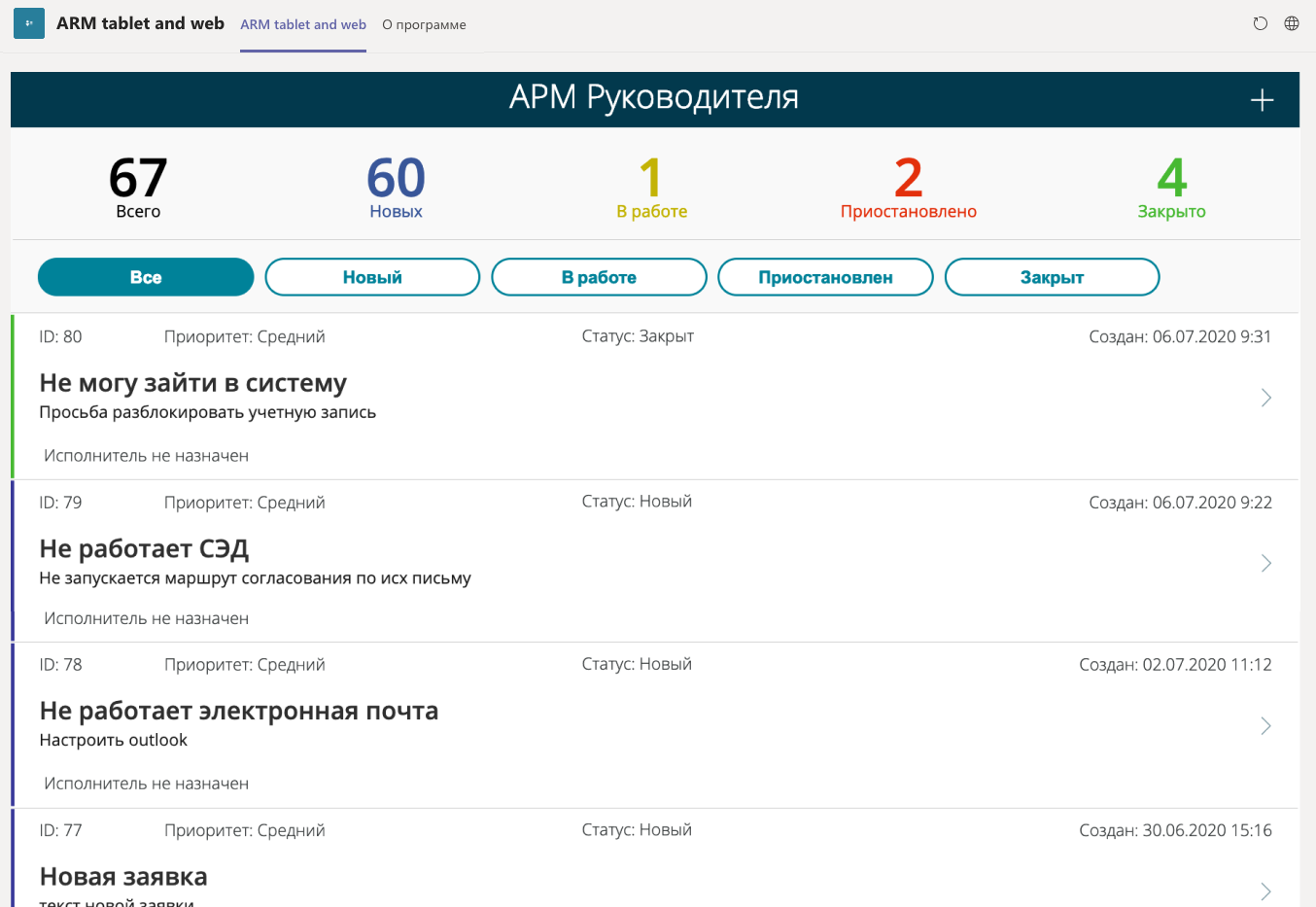Open request titled Не могу зайти в систему
The width and height of the screenshot is (1316, 907).
[192, 383]
